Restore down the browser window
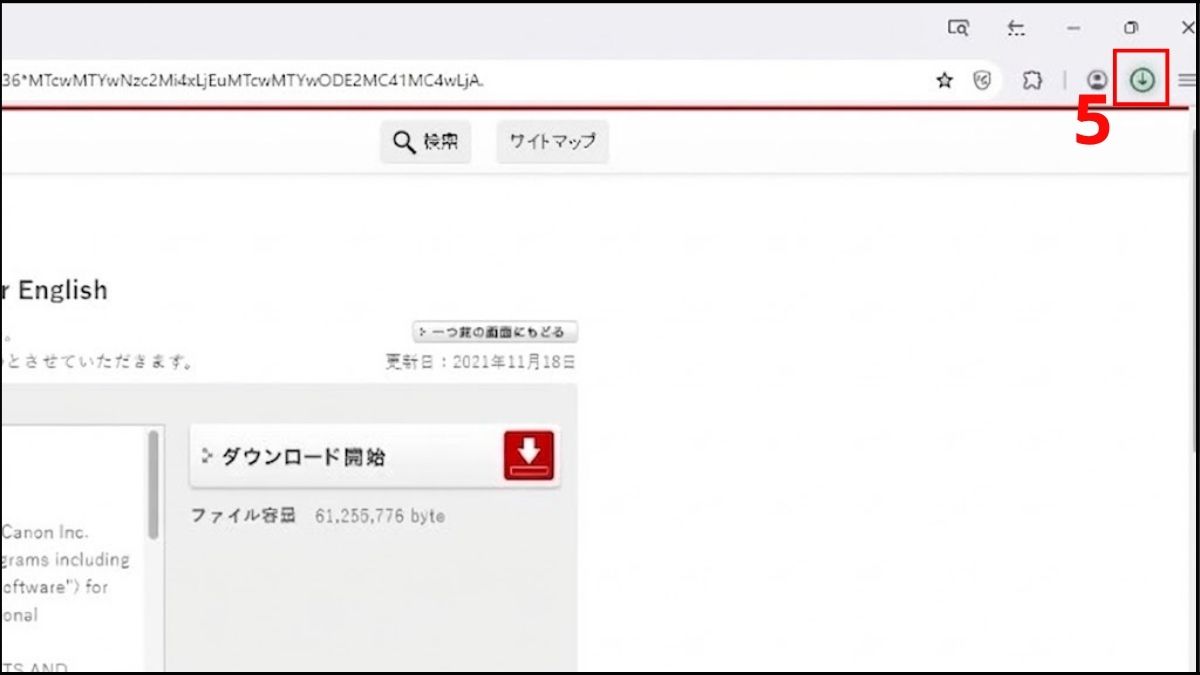Screen dimensions: 1200x675 pyautogui.click(x=1131, y=28)
